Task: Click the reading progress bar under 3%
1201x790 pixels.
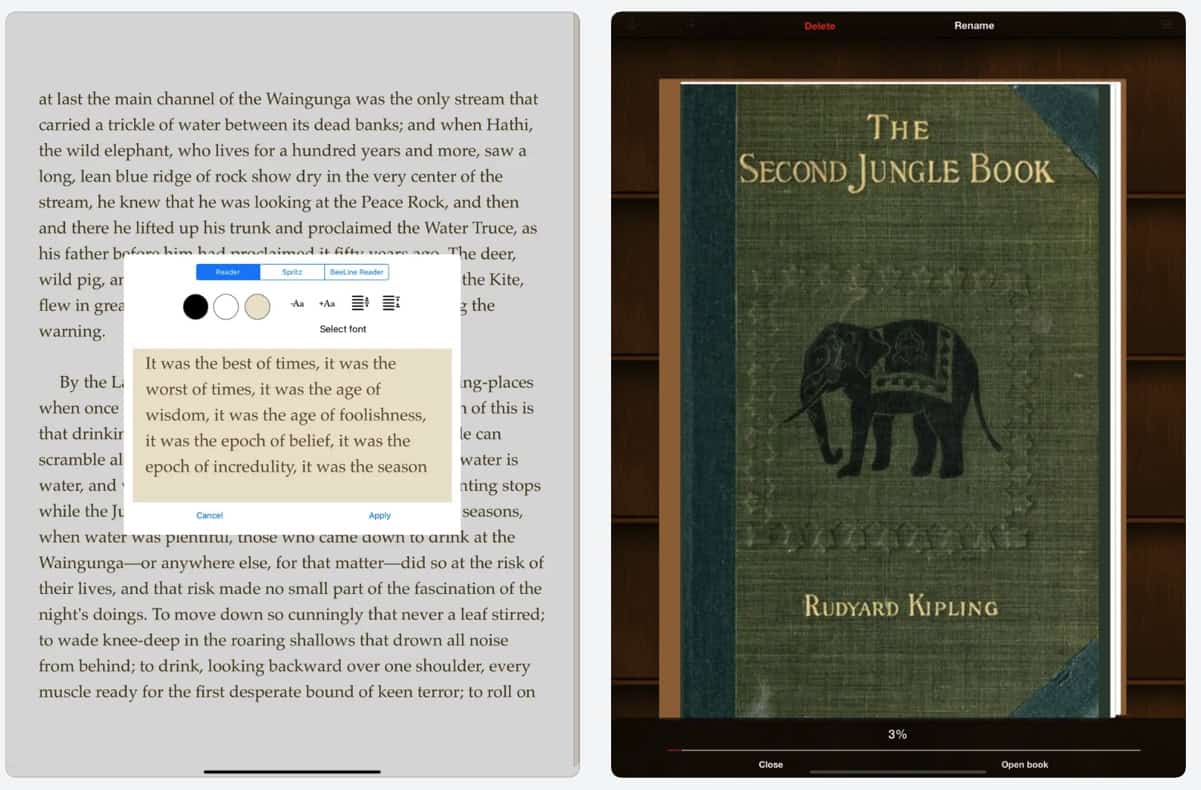Action: tap(903, 750)
